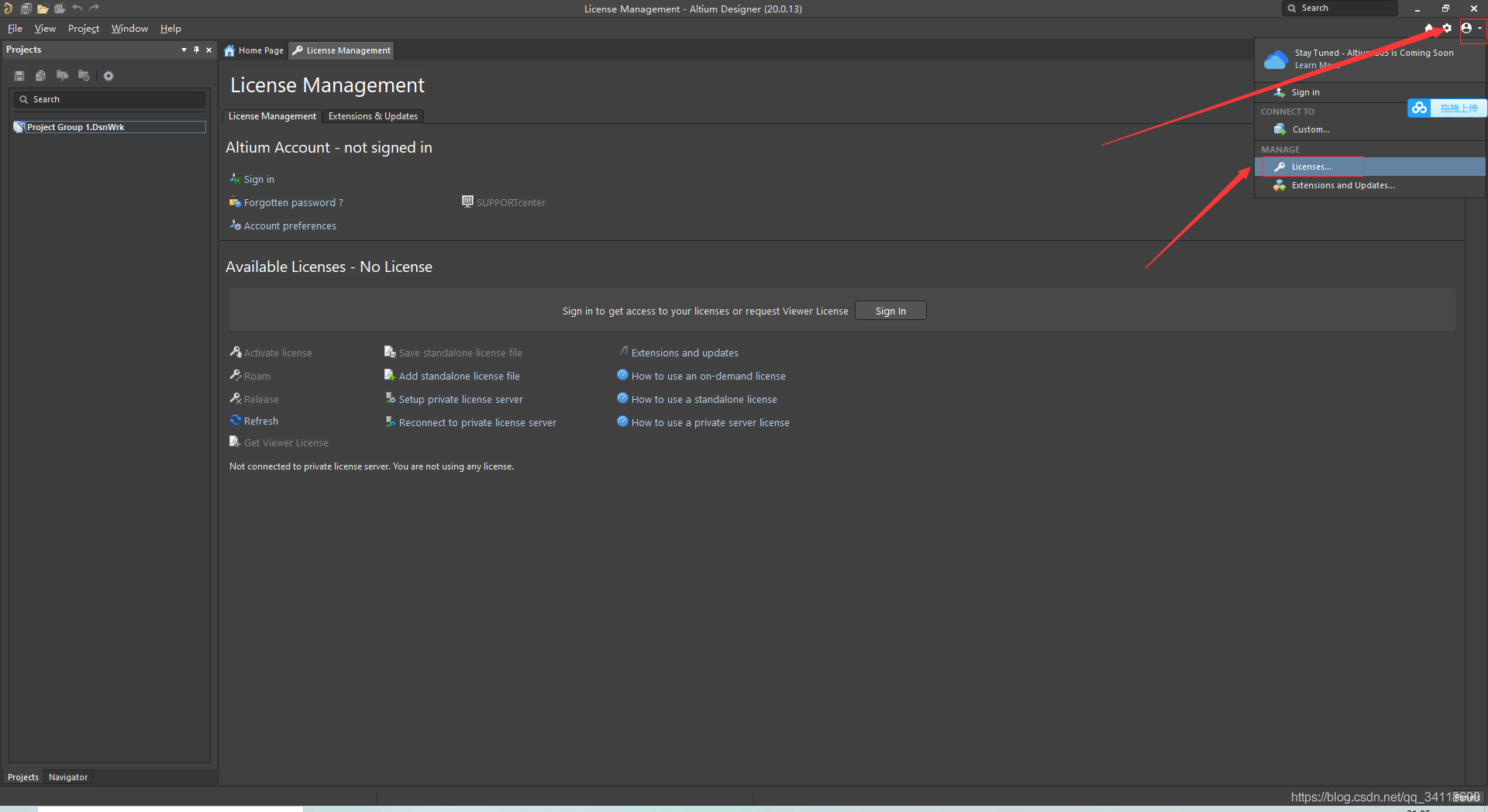This screenshot has height=812, width=1488.
Task: Click the Sign in link under Altium Account
Action: 259,179
